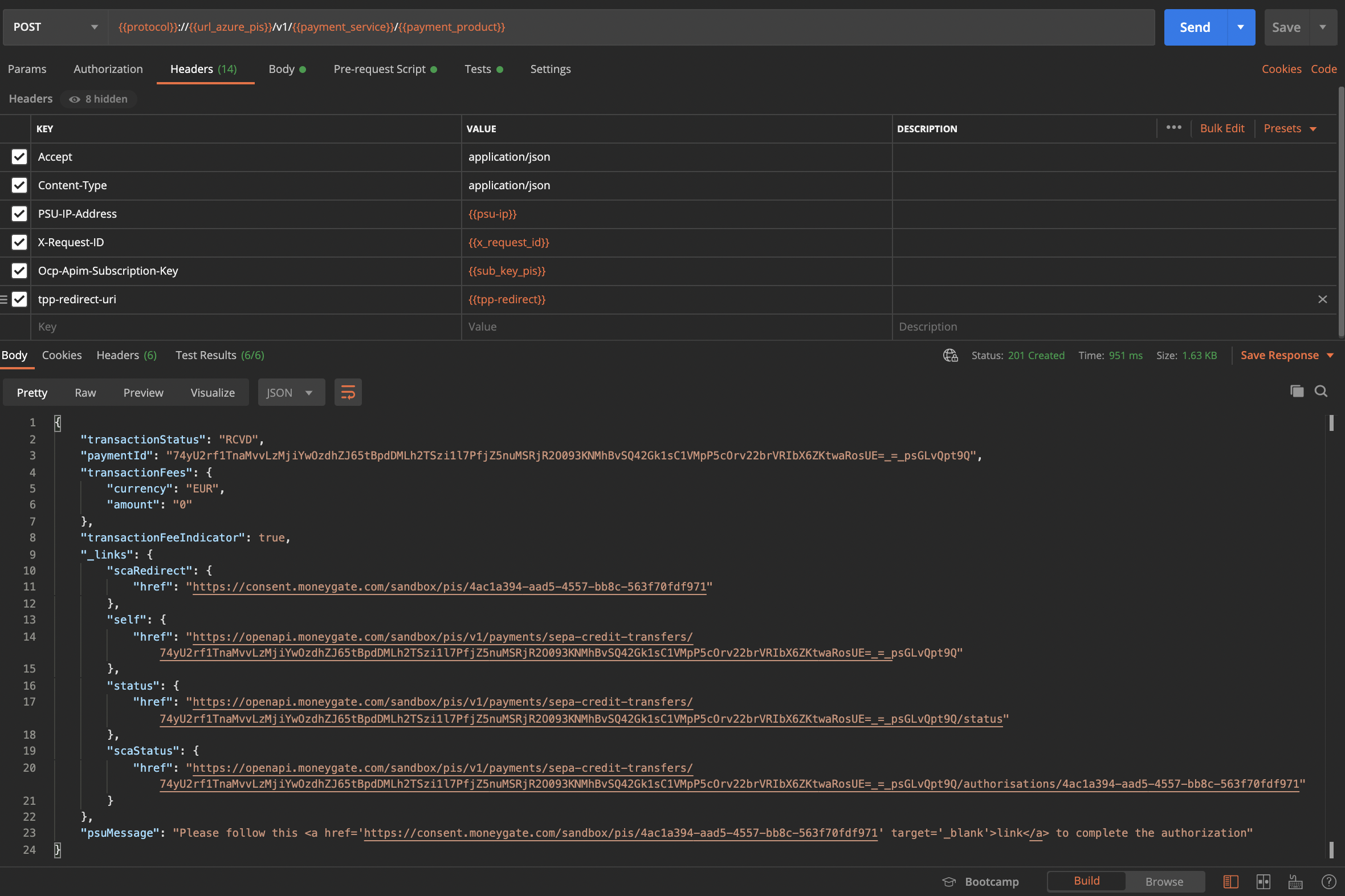Open the POST method dropdown
Image resolution: width=1345 pixels, height=896 pixels.
click(55, 27)
